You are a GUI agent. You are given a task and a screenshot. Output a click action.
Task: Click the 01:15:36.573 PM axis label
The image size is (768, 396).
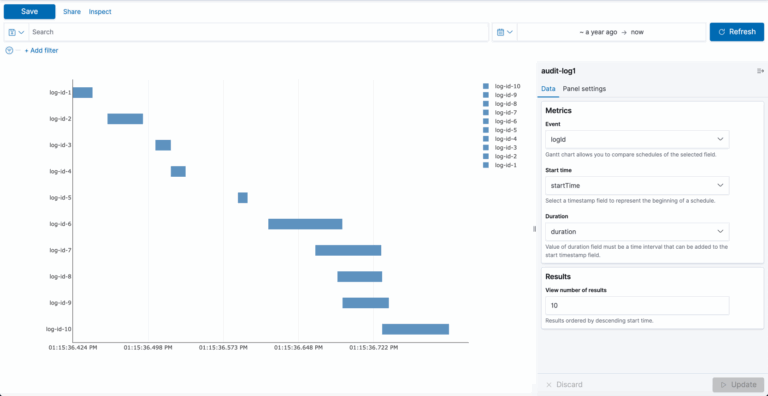pyautogui.click(x=223, y=347)
